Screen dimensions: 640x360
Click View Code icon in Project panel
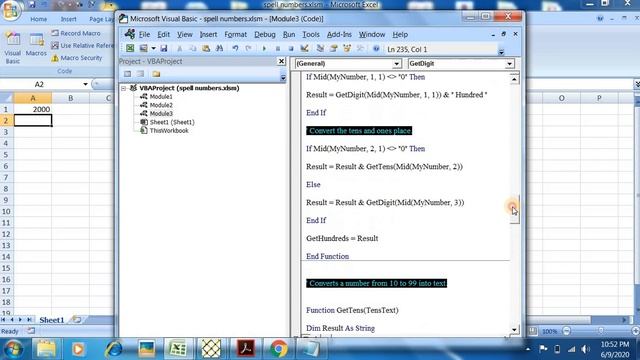pos(127,74)
